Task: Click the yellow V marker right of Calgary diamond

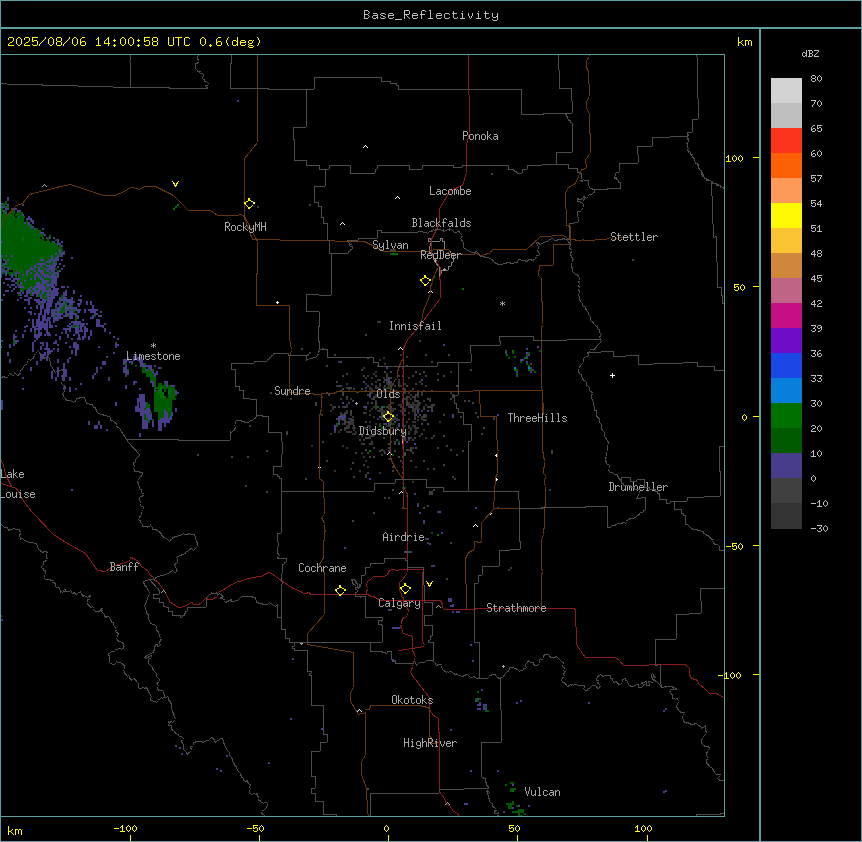Action: 429,584
